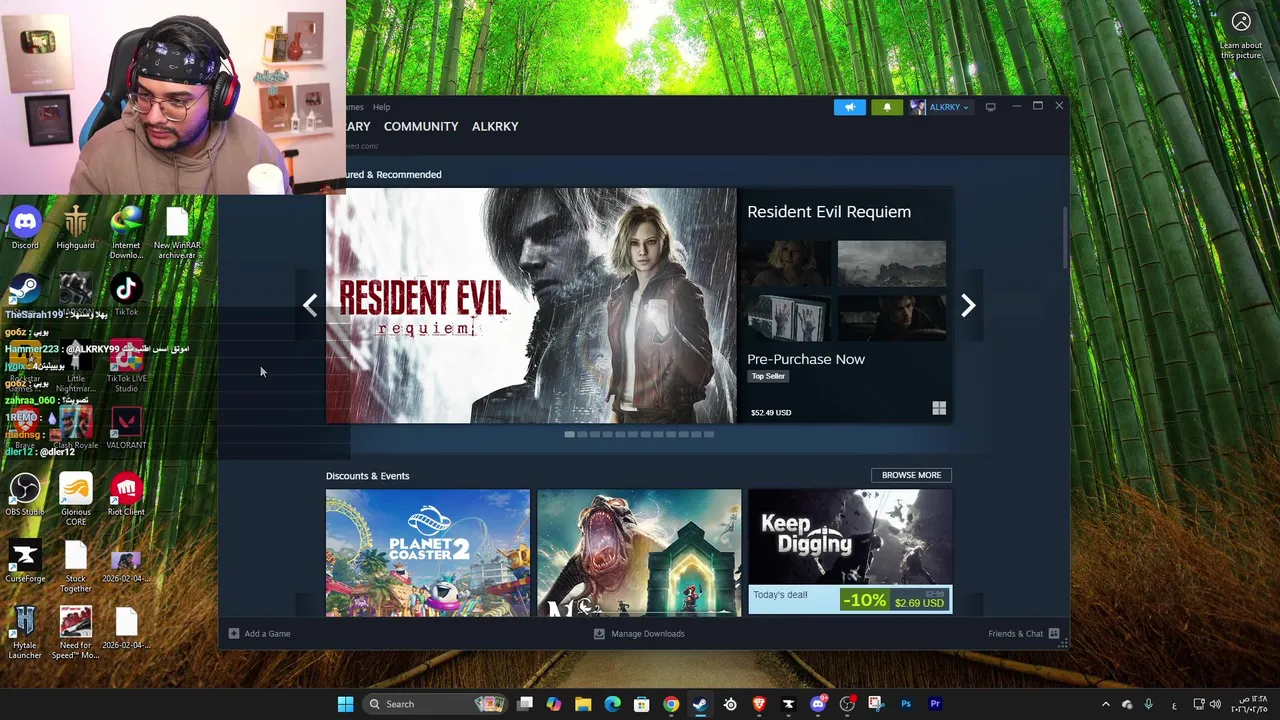Click the -10% discount badge
Viewport: 1280px width, 720px height.
pyautogui.click(x=864, y=601)
